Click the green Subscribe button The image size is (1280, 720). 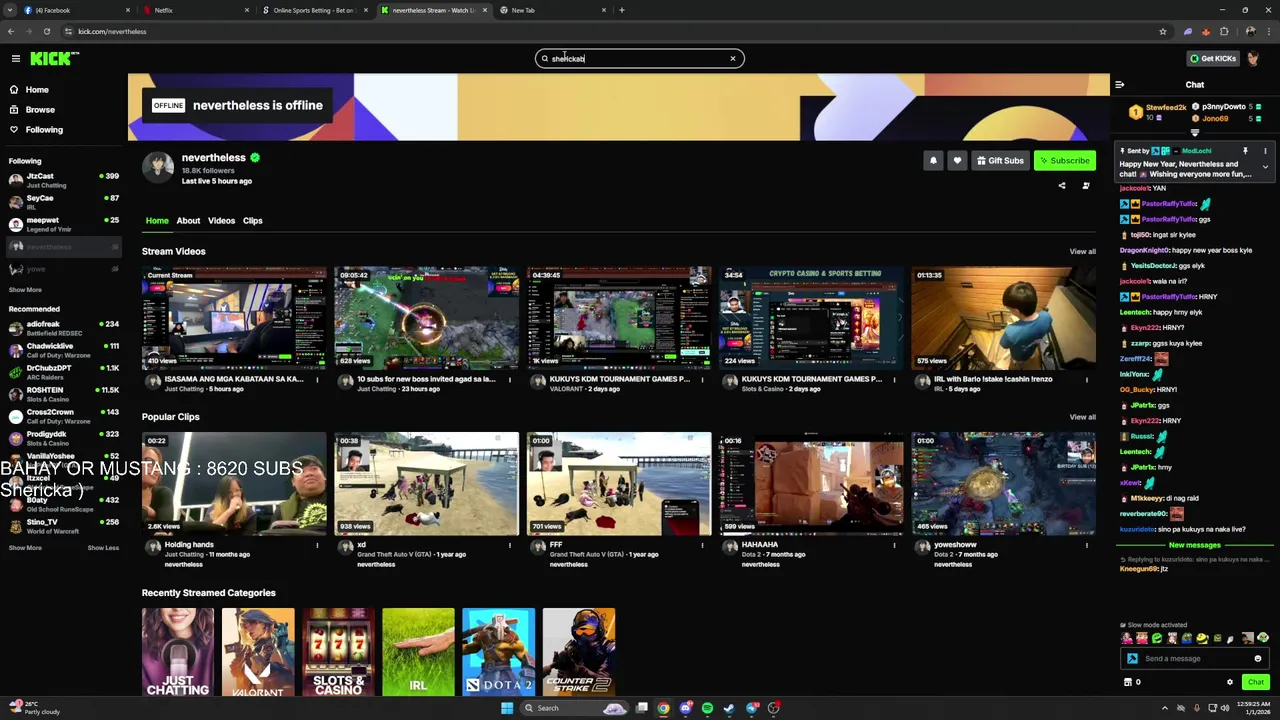pyautogui.click(x=1064, y=160)
